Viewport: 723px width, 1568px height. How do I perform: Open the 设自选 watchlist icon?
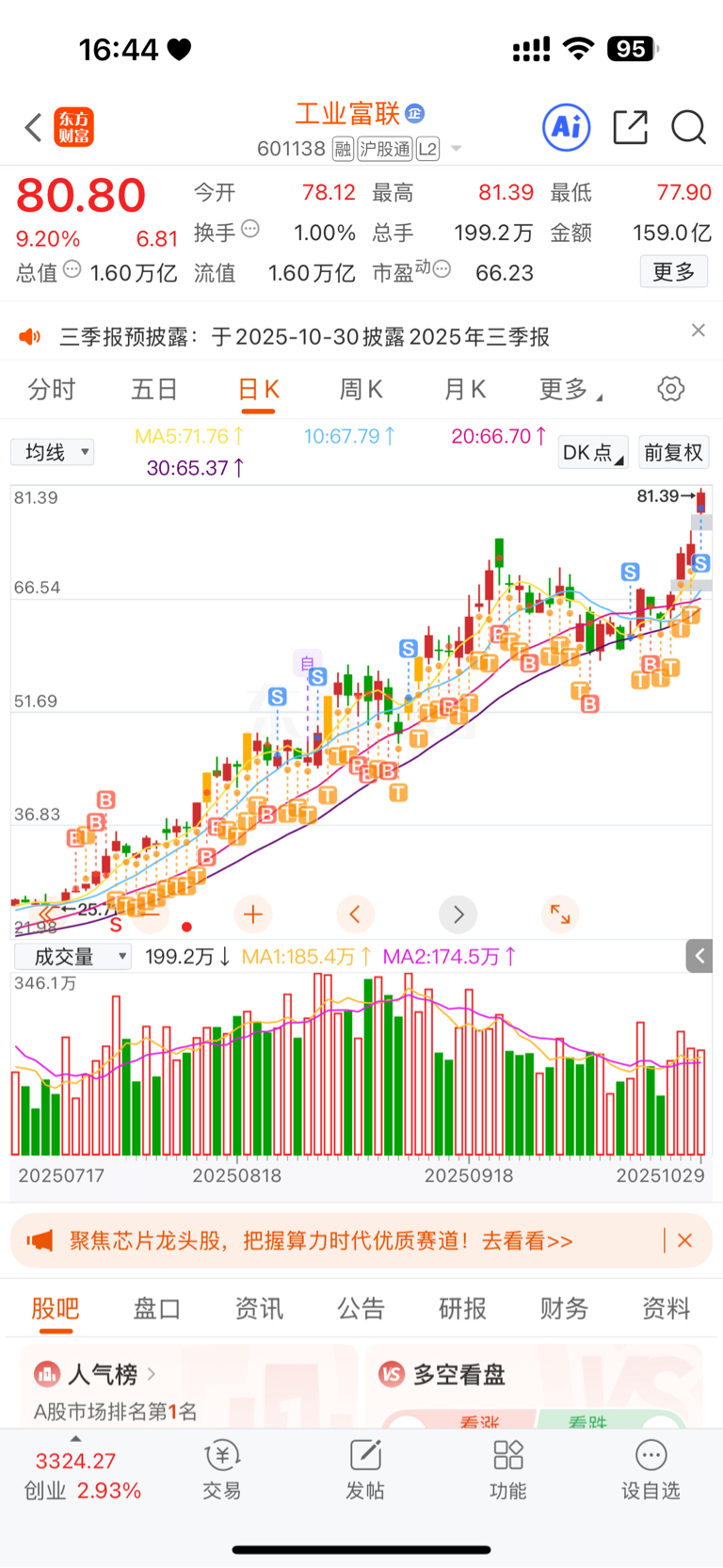click(651, 1470)
